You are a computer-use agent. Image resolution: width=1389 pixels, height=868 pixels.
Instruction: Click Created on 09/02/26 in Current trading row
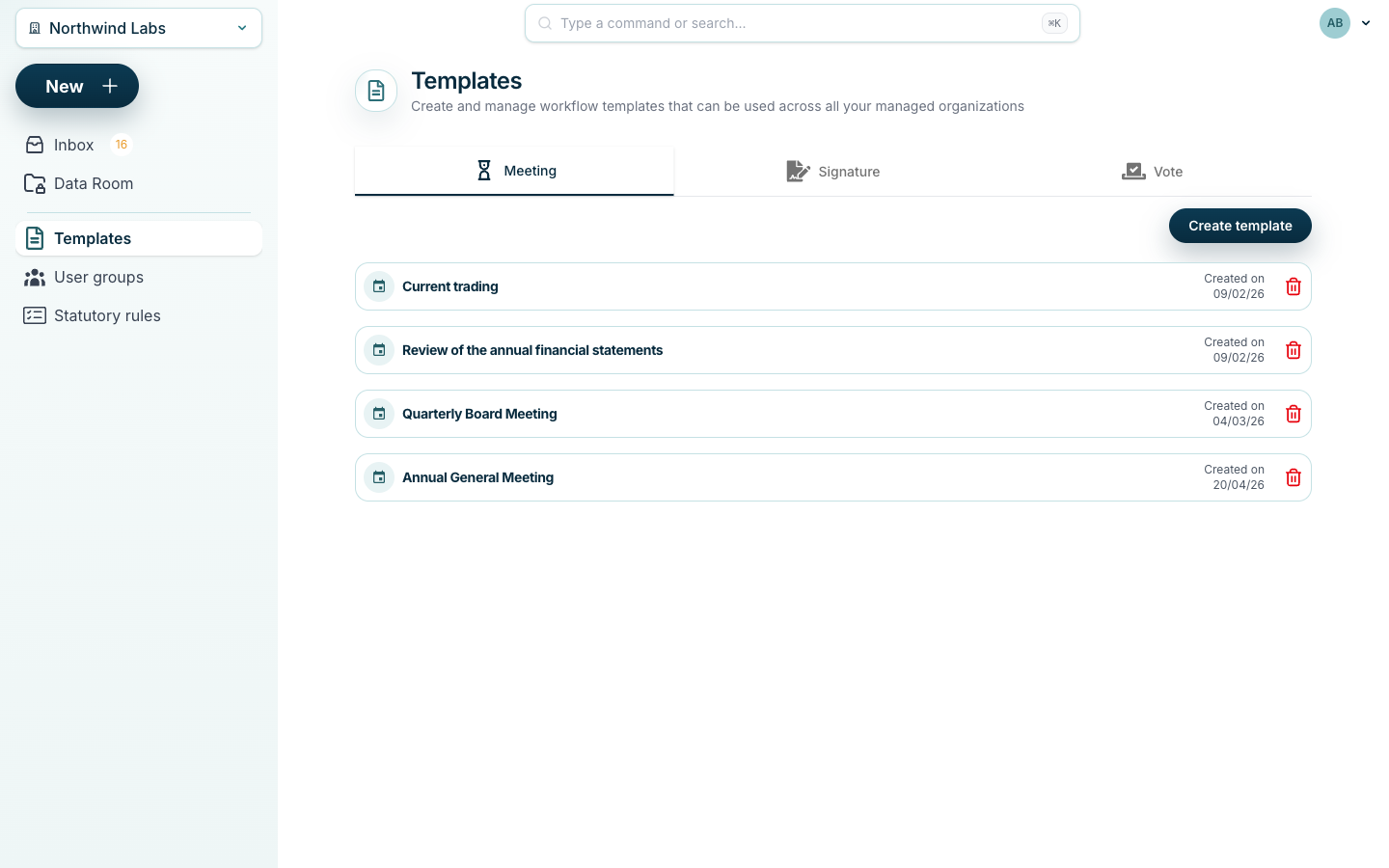pos(1234,286)
